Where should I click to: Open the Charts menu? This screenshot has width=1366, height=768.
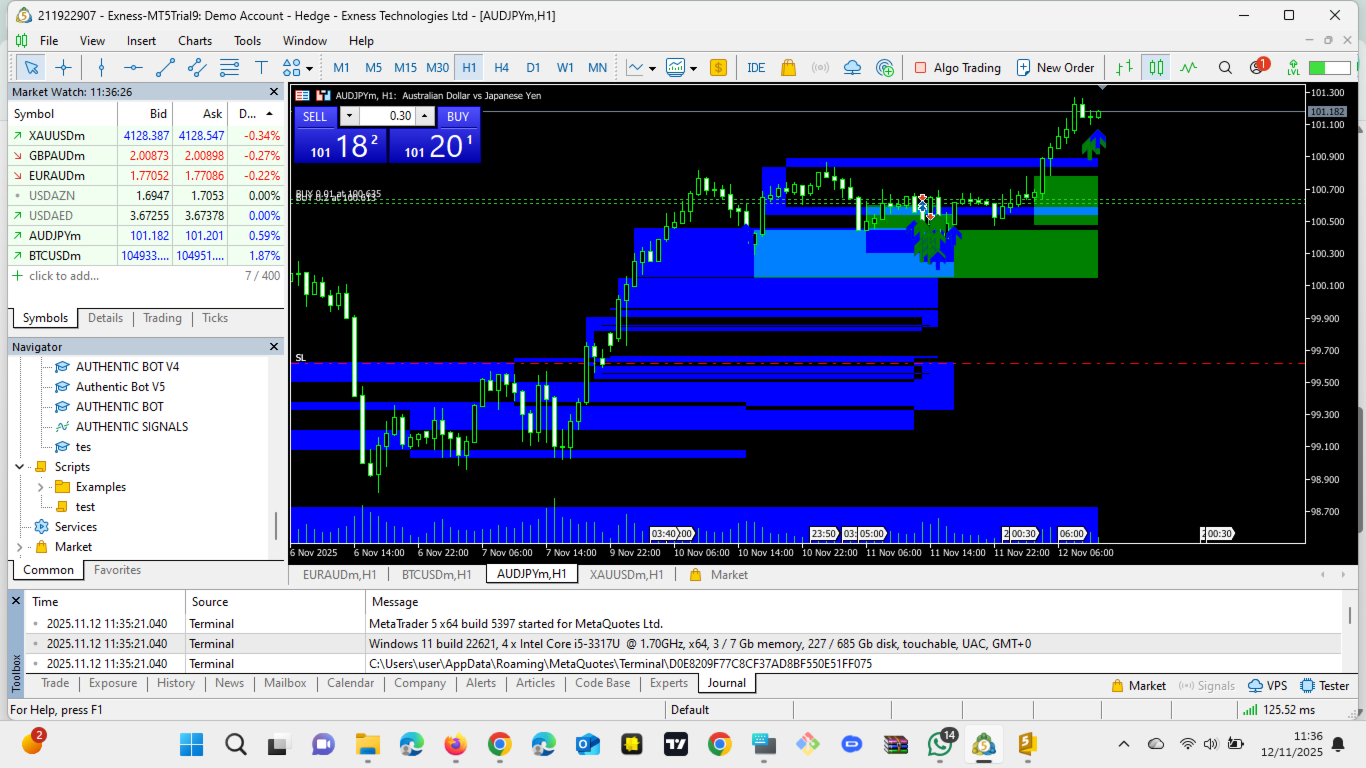195,41
